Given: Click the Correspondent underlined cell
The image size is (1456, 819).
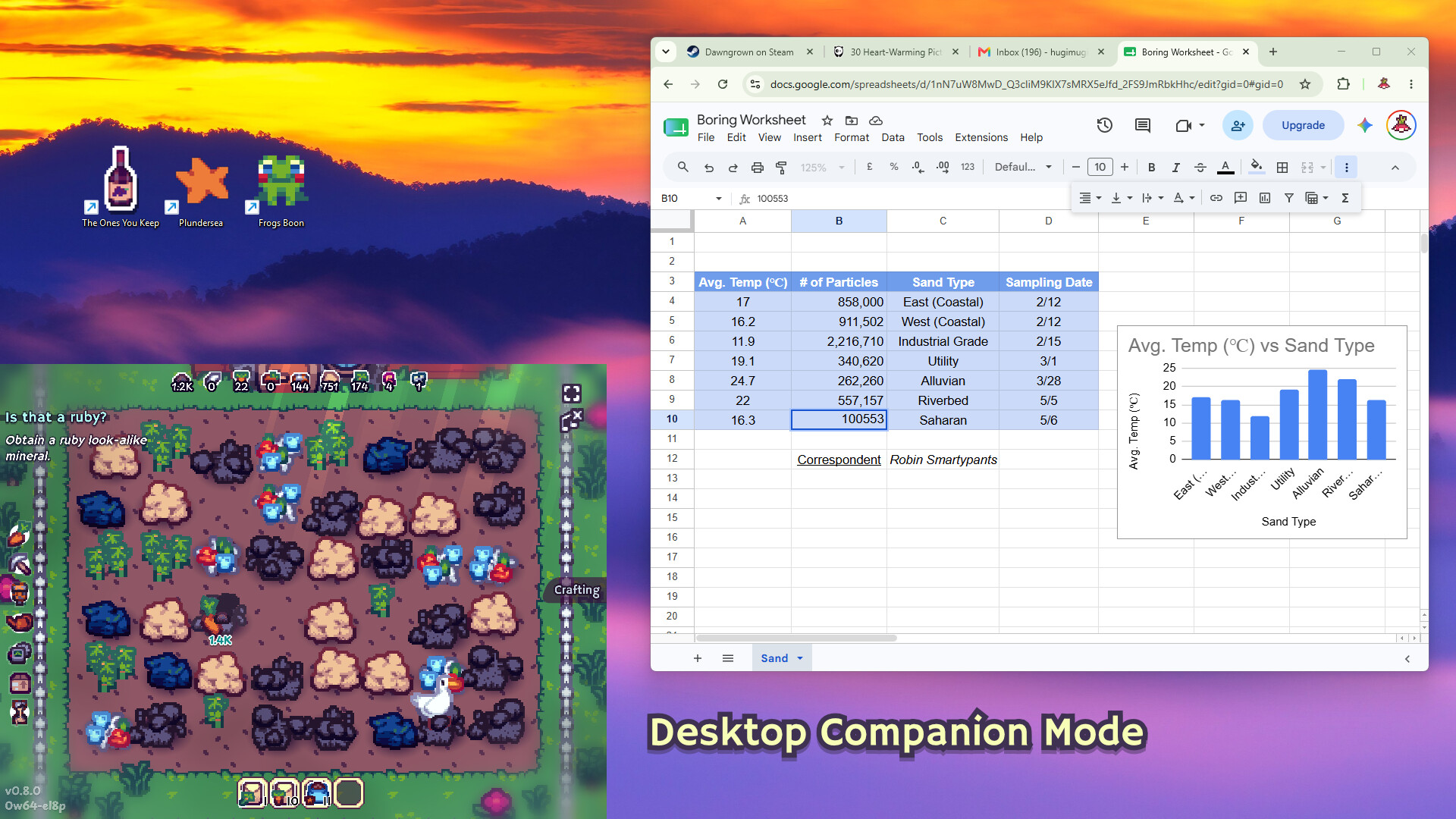Looking at the screenshot, I should pos(839,460).
